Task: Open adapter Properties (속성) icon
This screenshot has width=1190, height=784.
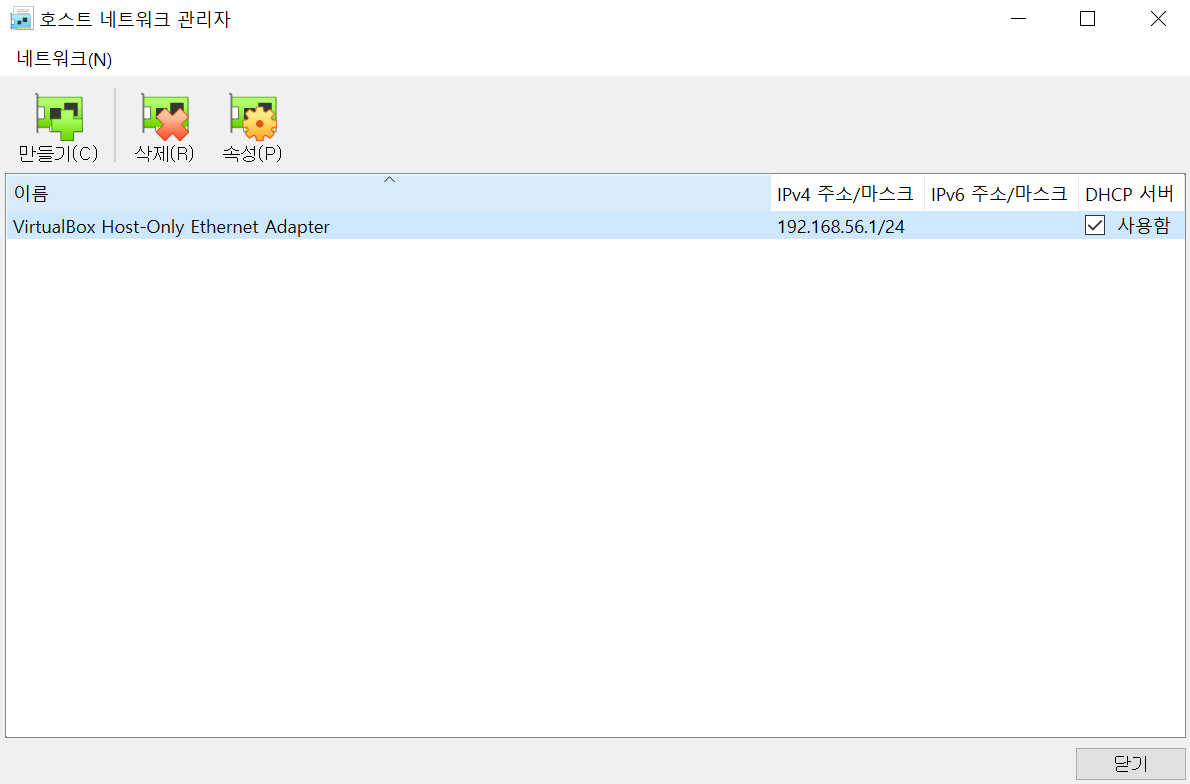Action: pos(253,118)
